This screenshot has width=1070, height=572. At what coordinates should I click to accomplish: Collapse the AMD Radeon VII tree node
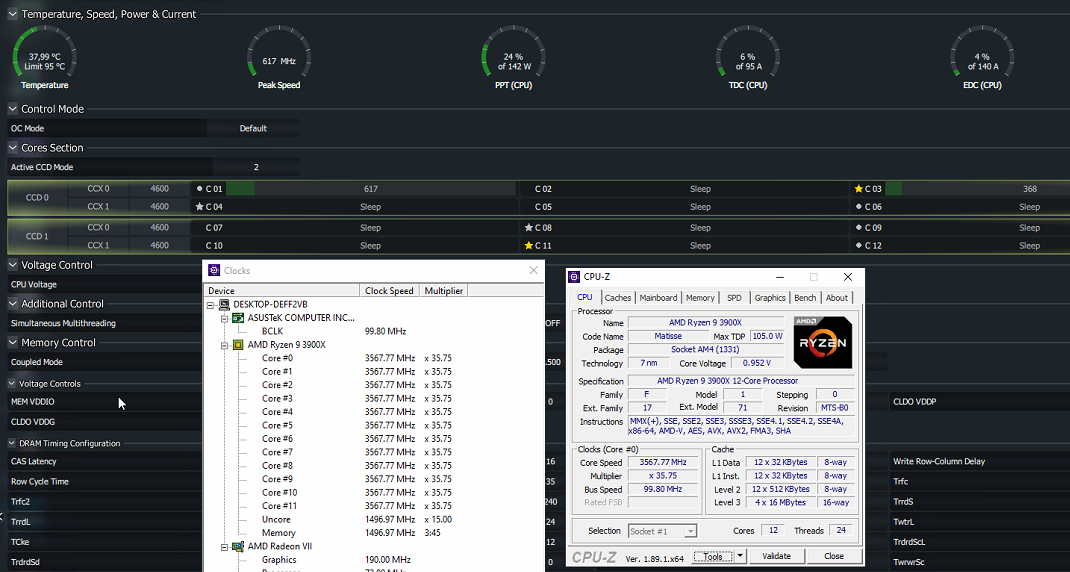pos(224,547)
